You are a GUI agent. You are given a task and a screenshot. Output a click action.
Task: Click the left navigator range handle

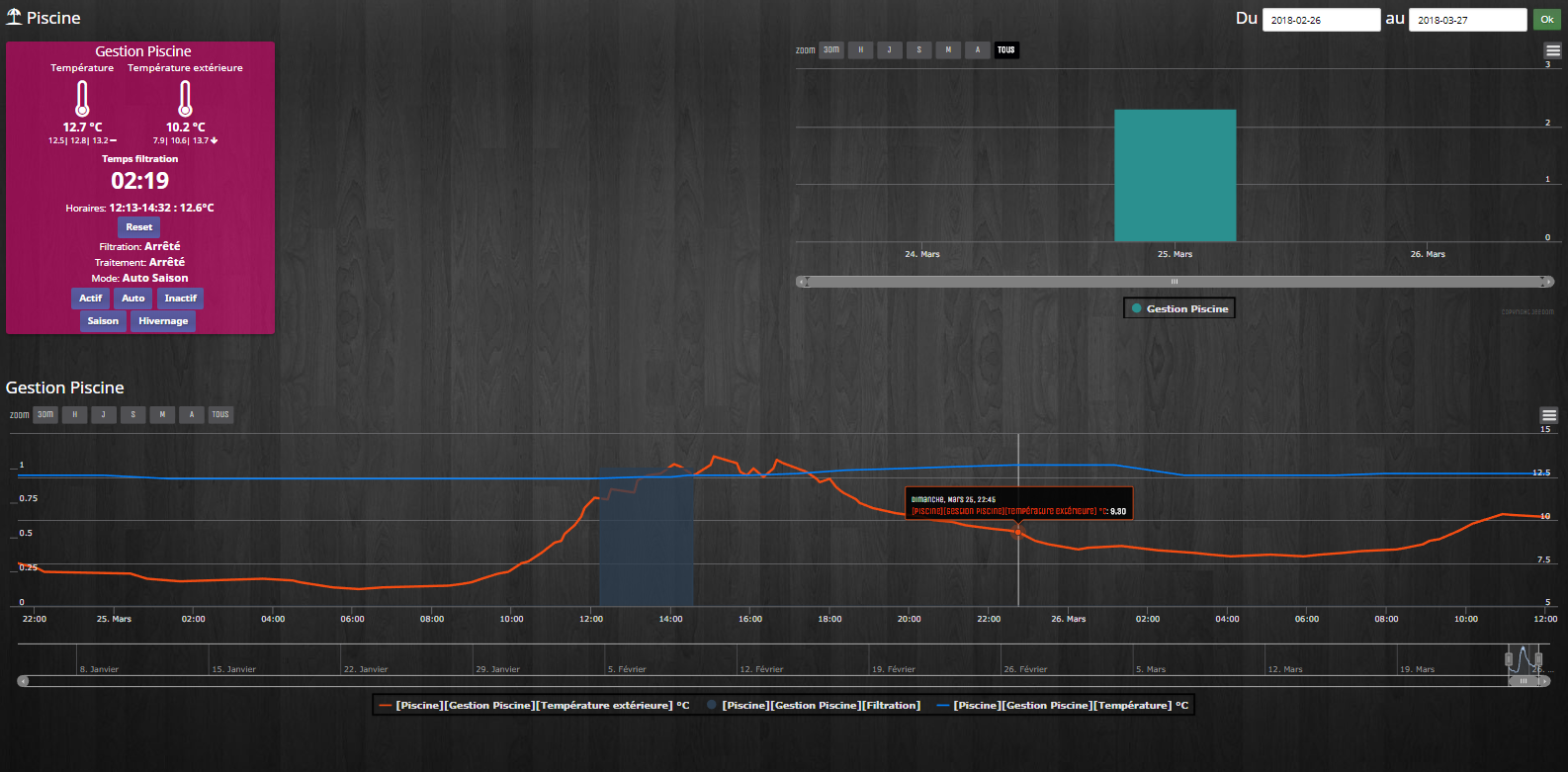pyautogui.click(x=1509, y=659)
